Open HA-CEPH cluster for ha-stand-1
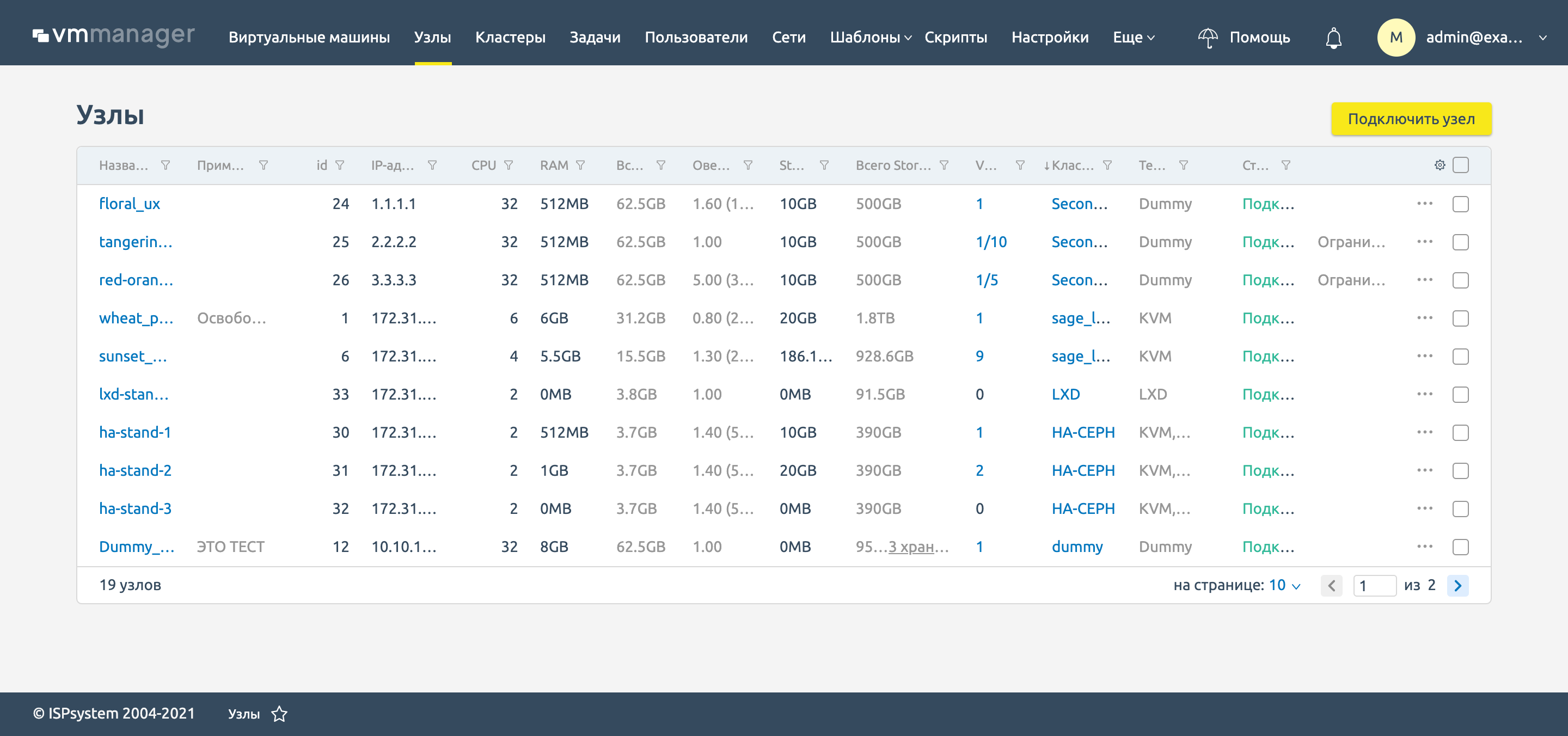This screenshot has width=1568, height=736. click(1083, 432)
